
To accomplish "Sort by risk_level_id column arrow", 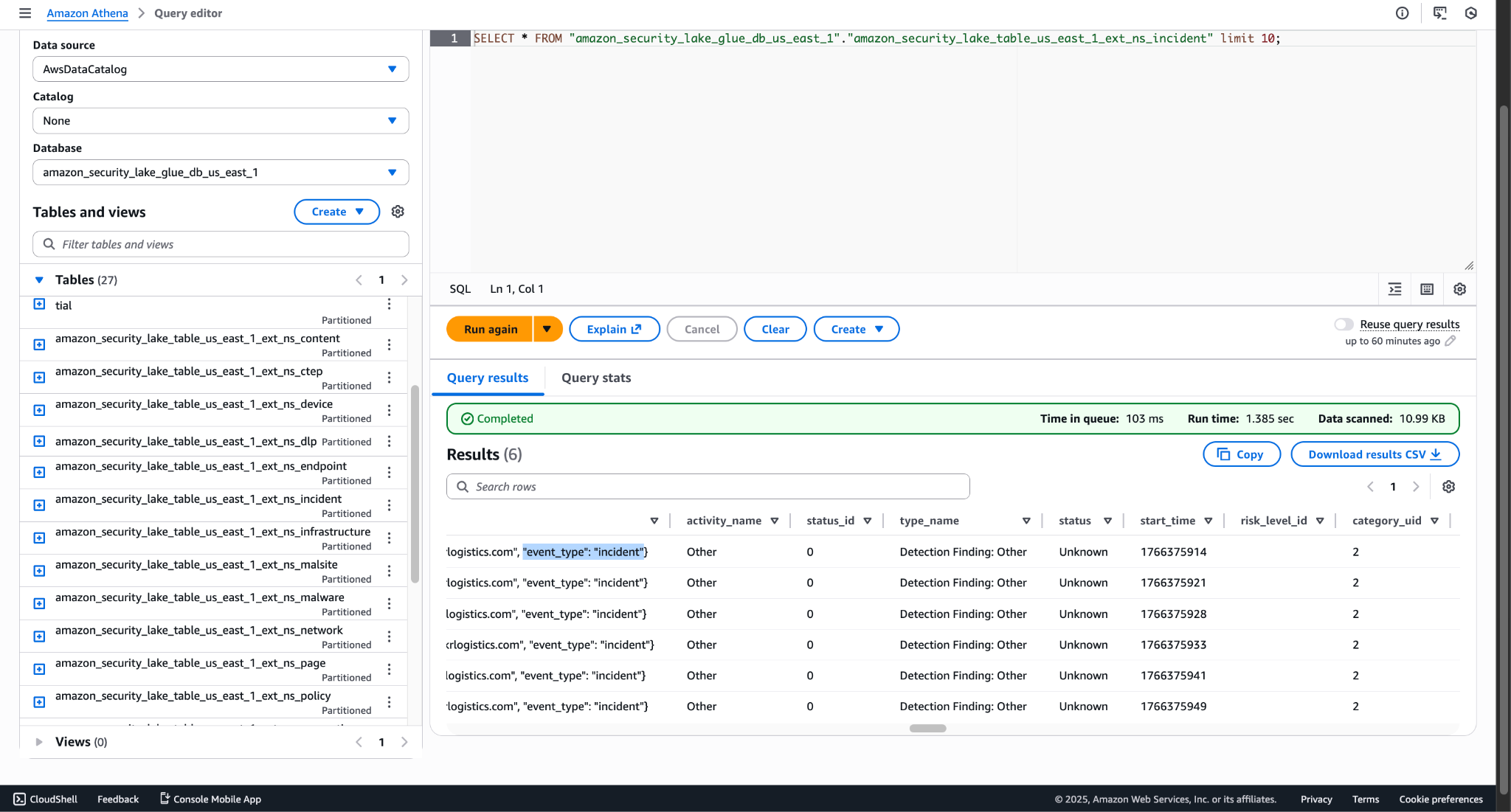I will (x=1320, y=521).
